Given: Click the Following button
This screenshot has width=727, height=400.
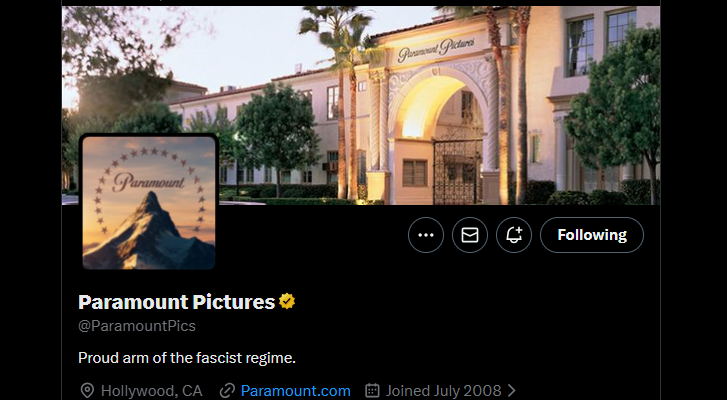Looking at the screenshot, I should pyautogui.click(x=592, y=235).
